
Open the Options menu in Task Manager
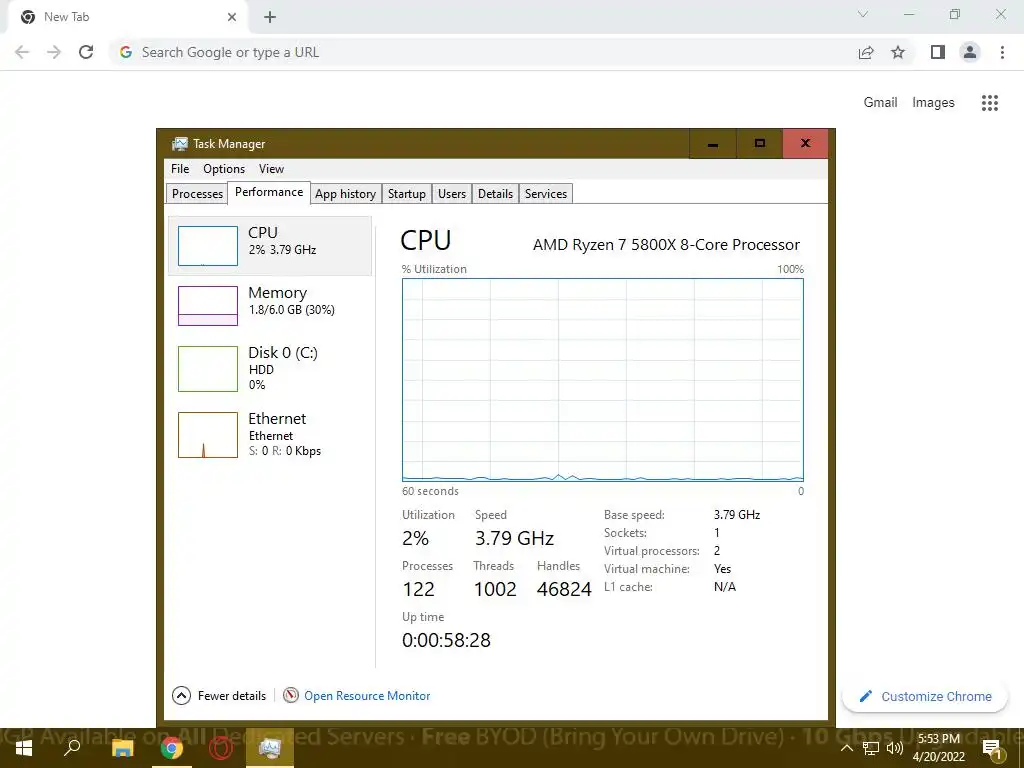point(224,168)
